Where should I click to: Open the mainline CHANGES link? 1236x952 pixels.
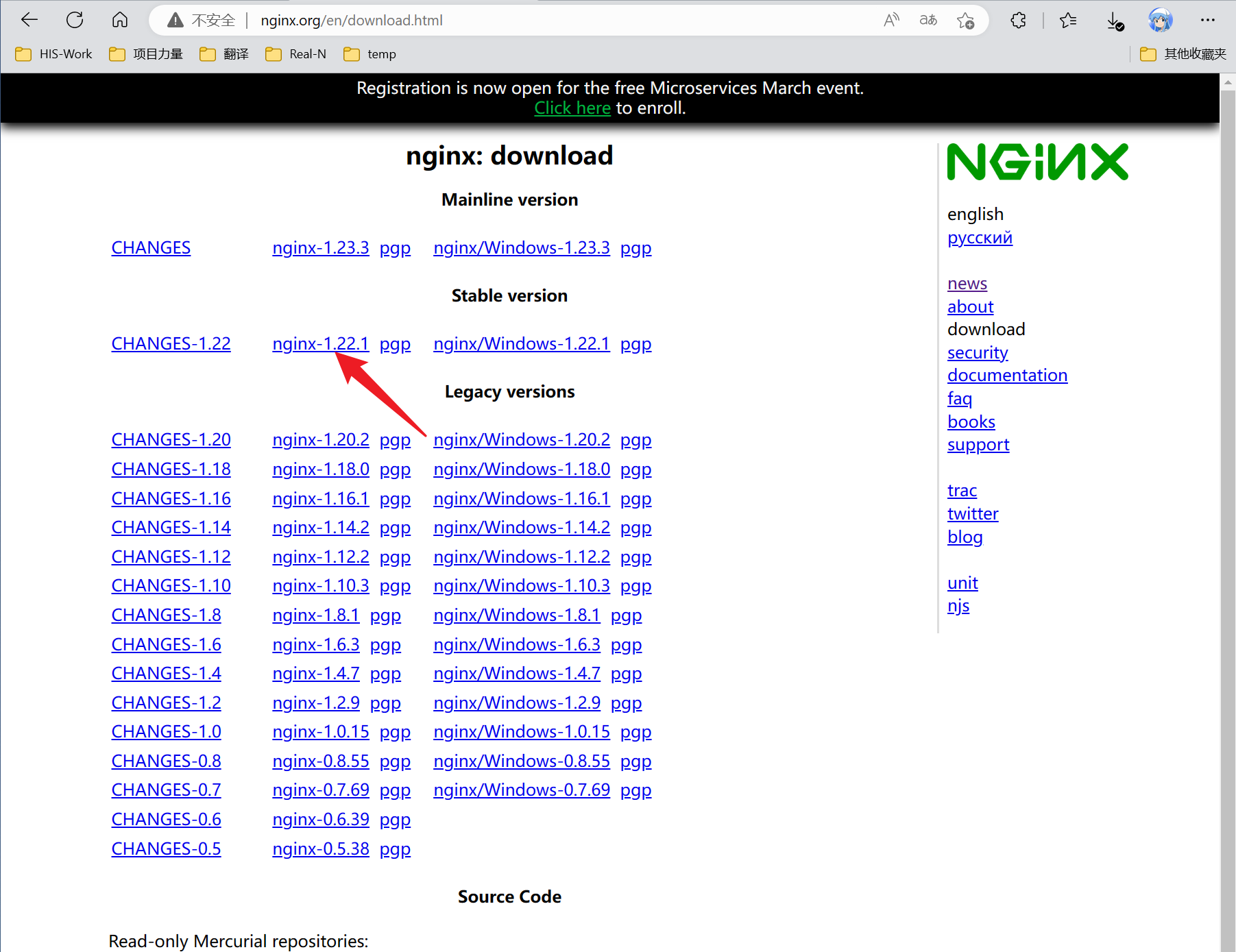[x=151, y=248]
